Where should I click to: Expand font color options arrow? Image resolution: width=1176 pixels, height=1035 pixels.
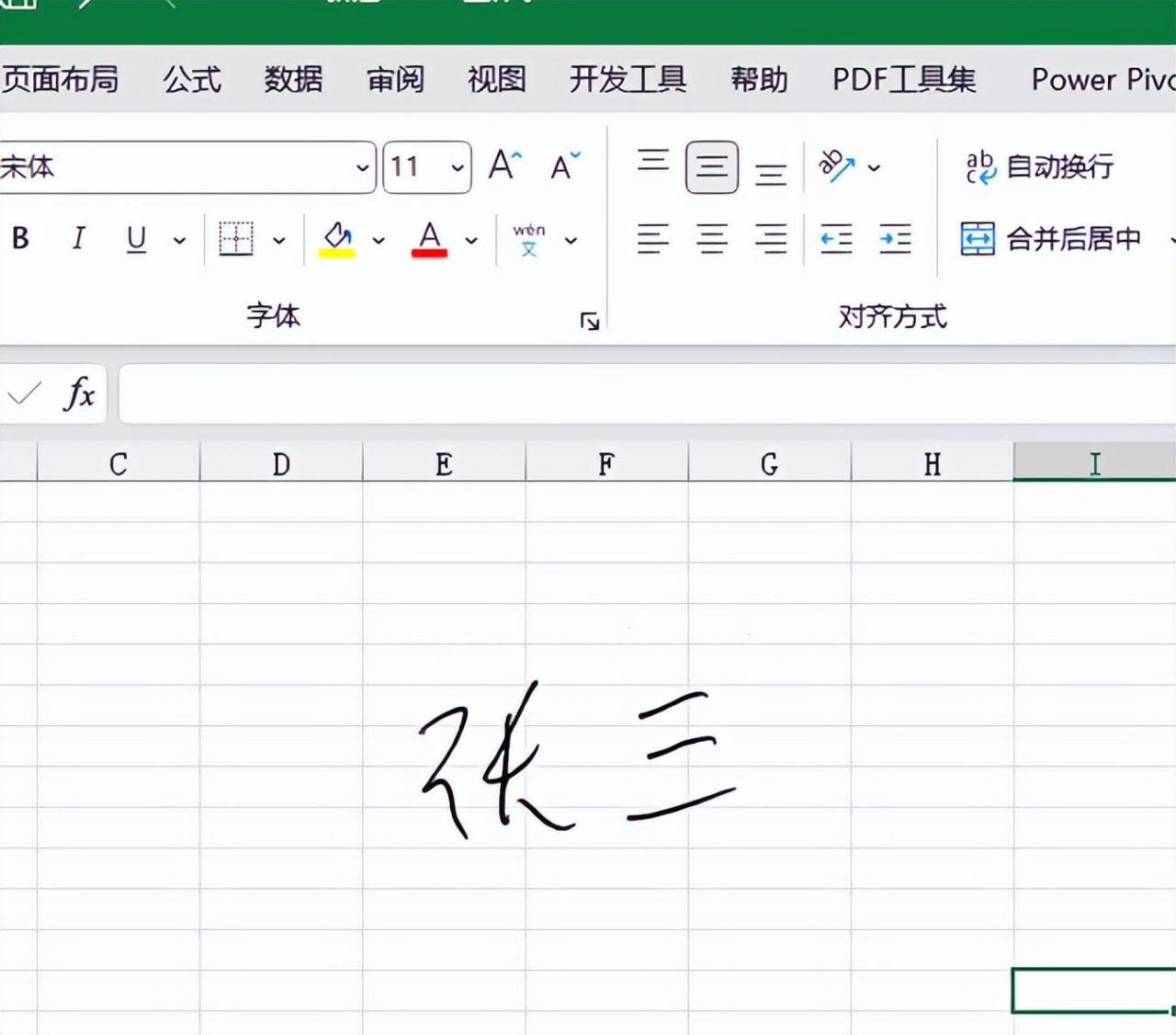click(471, 240)
